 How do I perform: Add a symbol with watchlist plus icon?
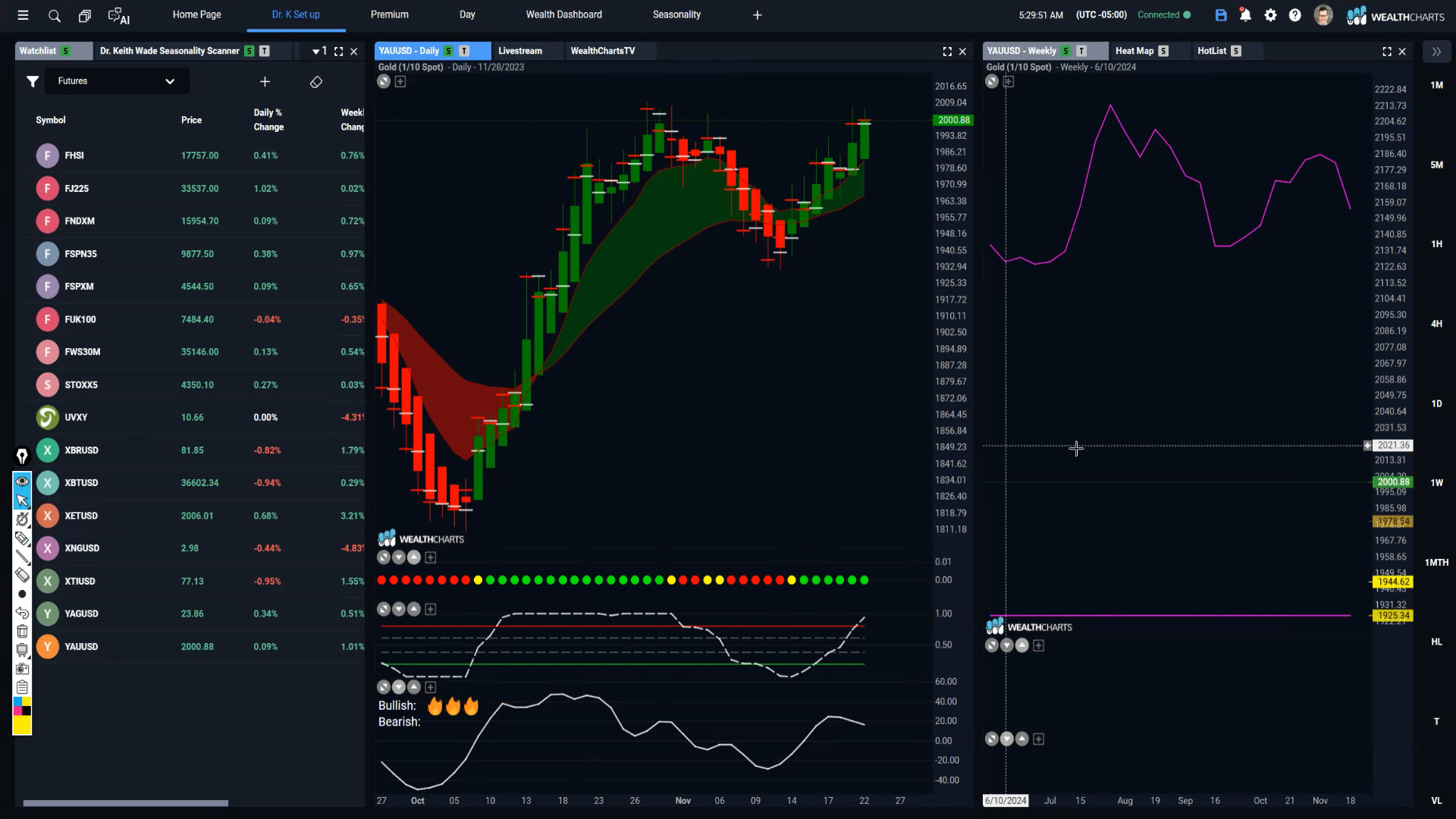pos(265,81)
